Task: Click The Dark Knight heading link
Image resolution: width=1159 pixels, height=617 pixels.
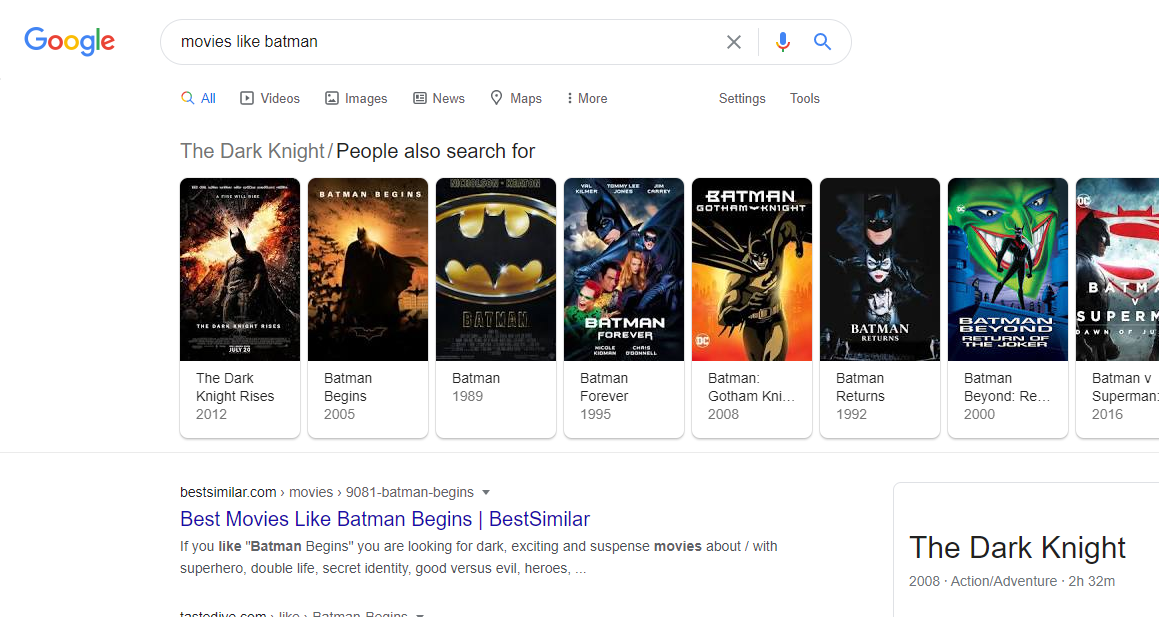Action: point(252,151)
